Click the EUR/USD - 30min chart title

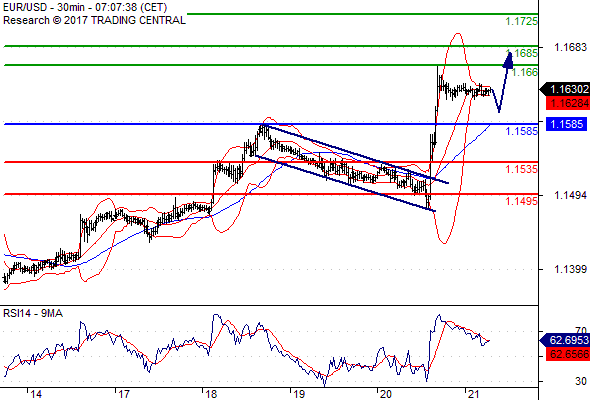click(x=85, y=8)
